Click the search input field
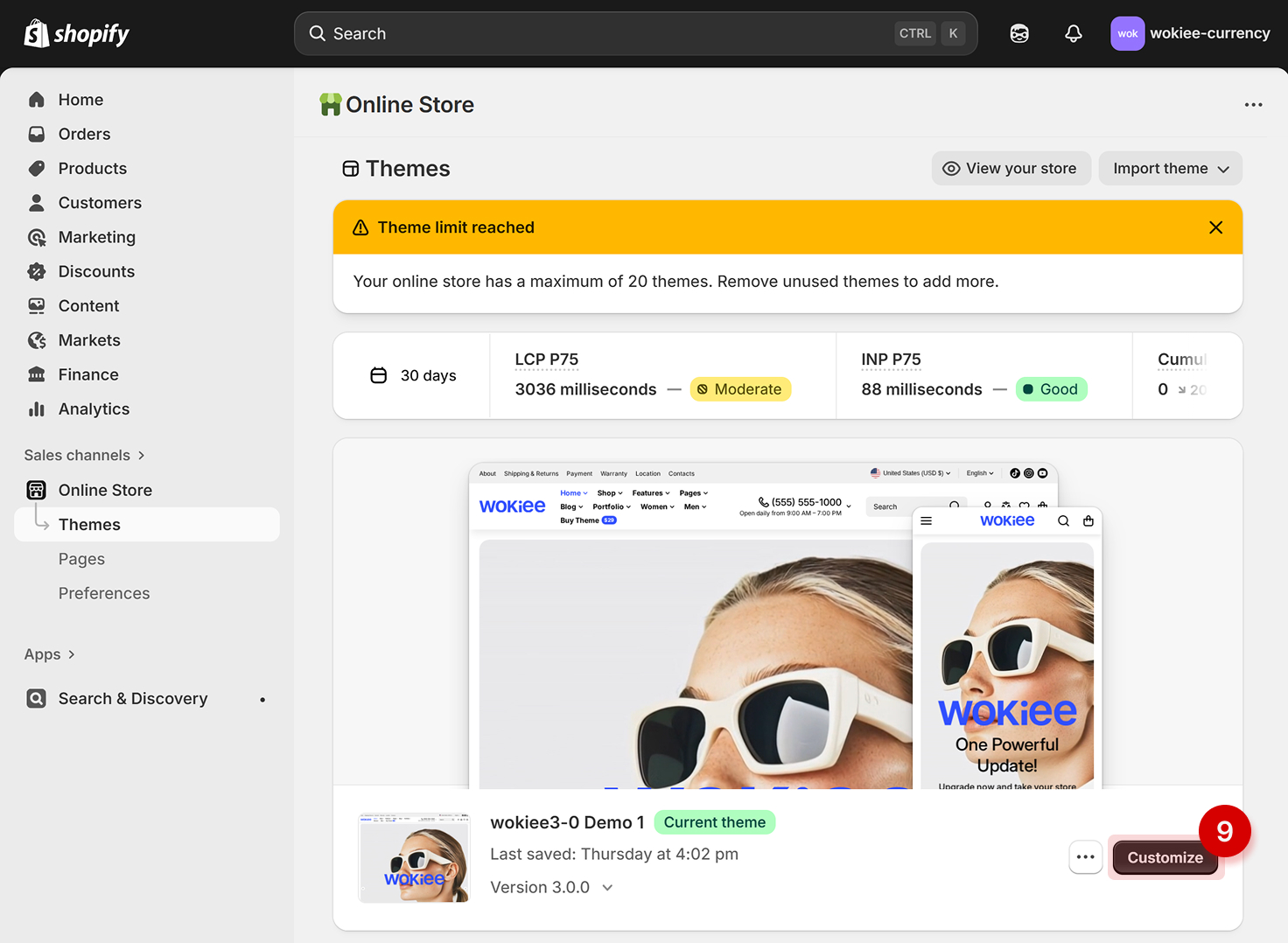The height and width of the screenshot is (943, 1288). 604,33
